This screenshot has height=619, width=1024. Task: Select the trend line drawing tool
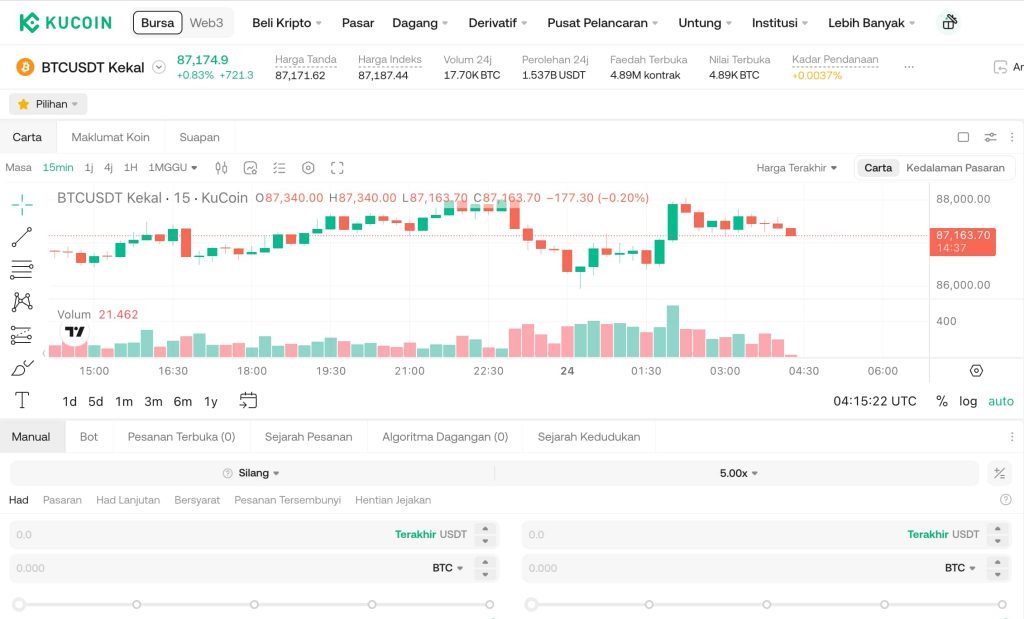tap(20, 236)
